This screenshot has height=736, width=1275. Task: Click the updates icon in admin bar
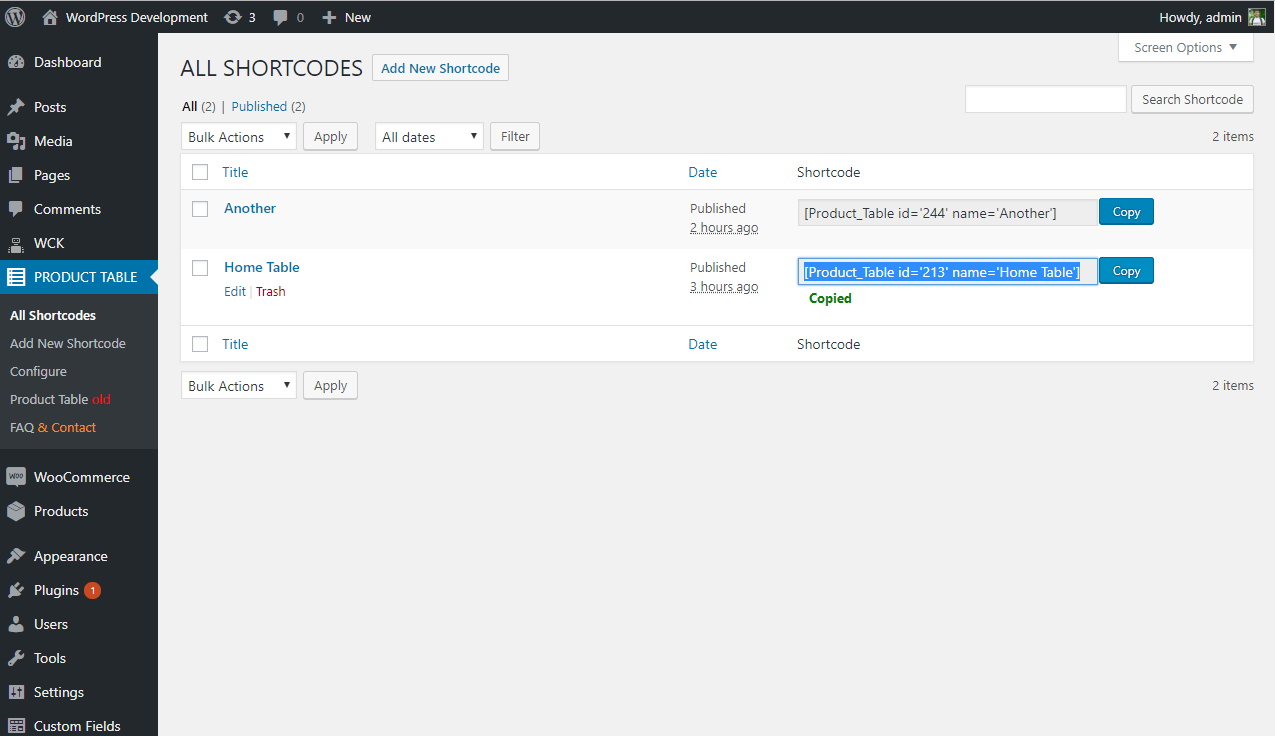(x=233, y=17)
